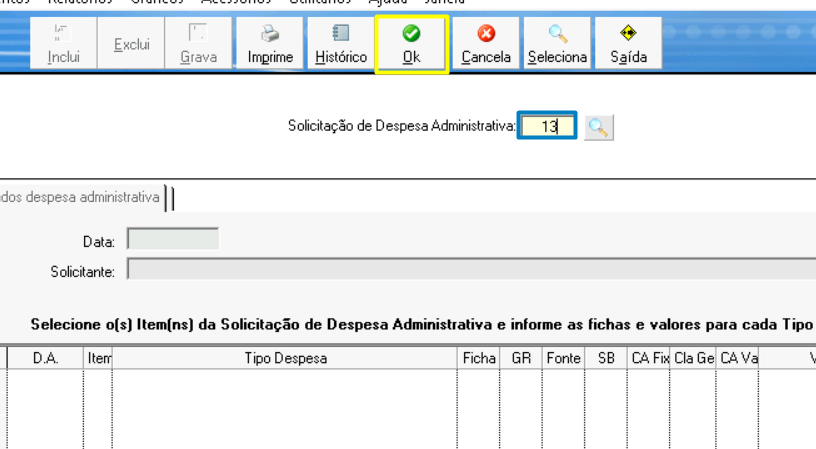
Task: Click the Seleciona magnifier toolbar button
Action: point(557,44)
